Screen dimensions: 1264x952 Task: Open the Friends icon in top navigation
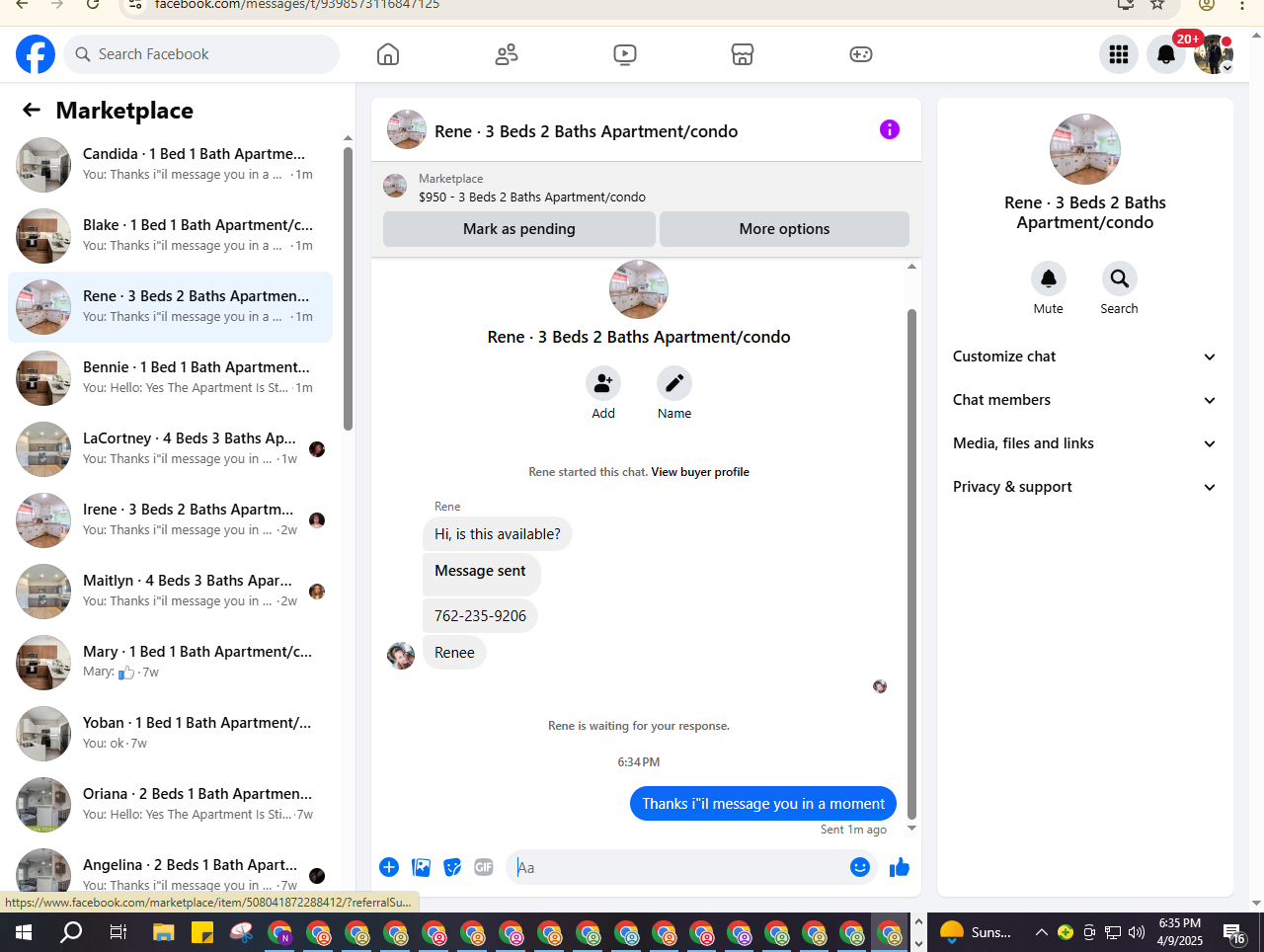point(507,54)
